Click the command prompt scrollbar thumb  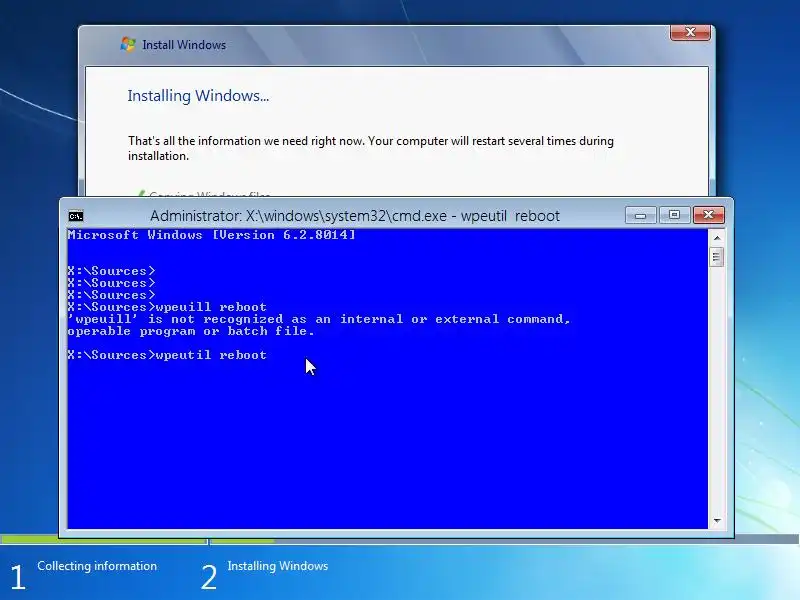tap(716, 257)
